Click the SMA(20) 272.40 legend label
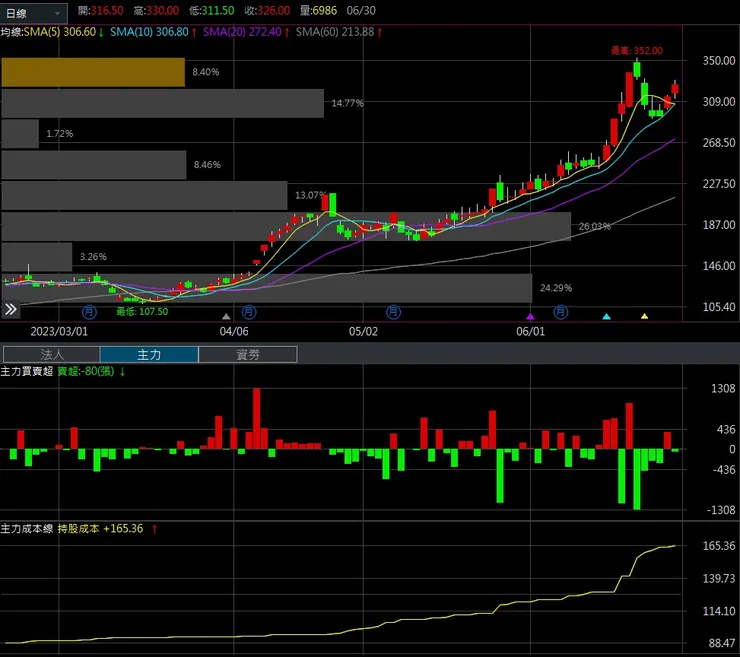Screen dimensions: 740x657 [x=242, y=32]
